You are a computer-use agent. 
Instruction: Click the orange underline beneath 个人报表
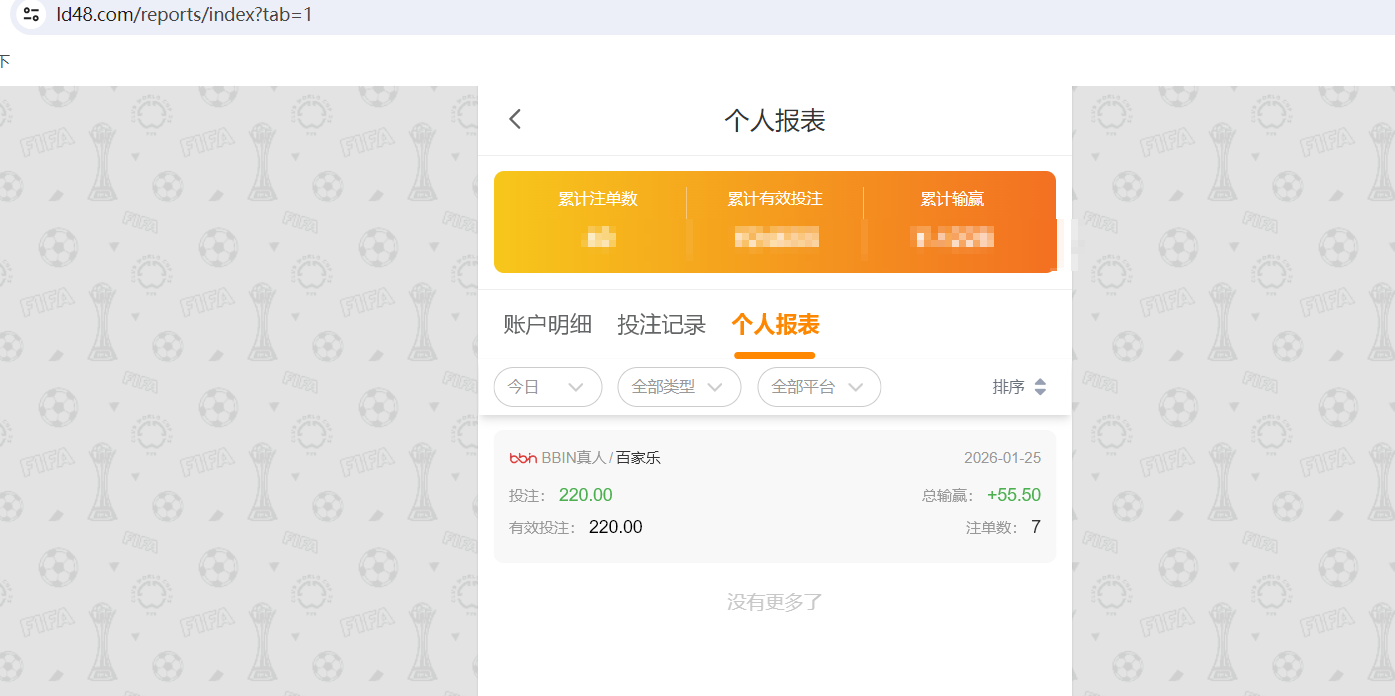coord(774,354)
